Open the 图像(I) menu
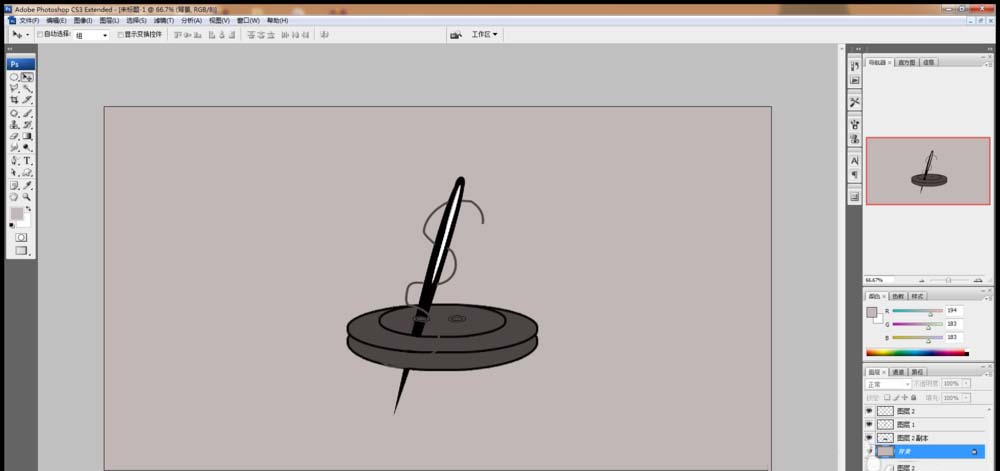The height and width of the screenshot is (471, 1000). [83, 20]
